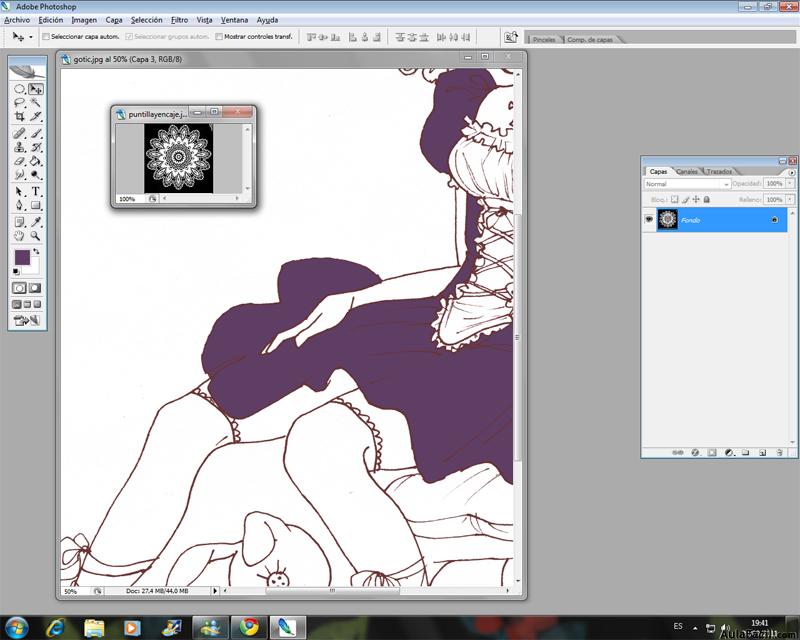Select the Dodge tool

pyautogui.click(x=36, y=175)
